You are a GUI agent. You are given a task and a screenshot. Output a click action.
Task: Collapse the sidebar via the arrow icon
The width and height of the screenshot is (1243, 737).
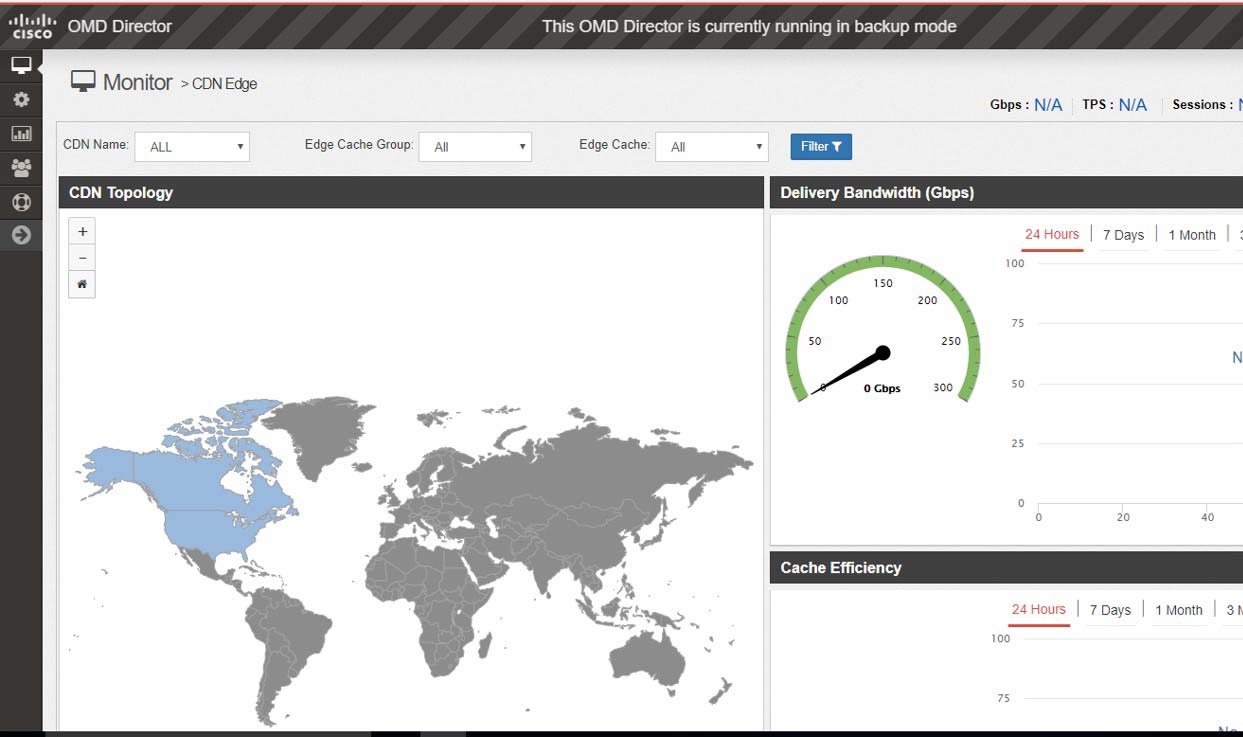(x=22, y=236)
